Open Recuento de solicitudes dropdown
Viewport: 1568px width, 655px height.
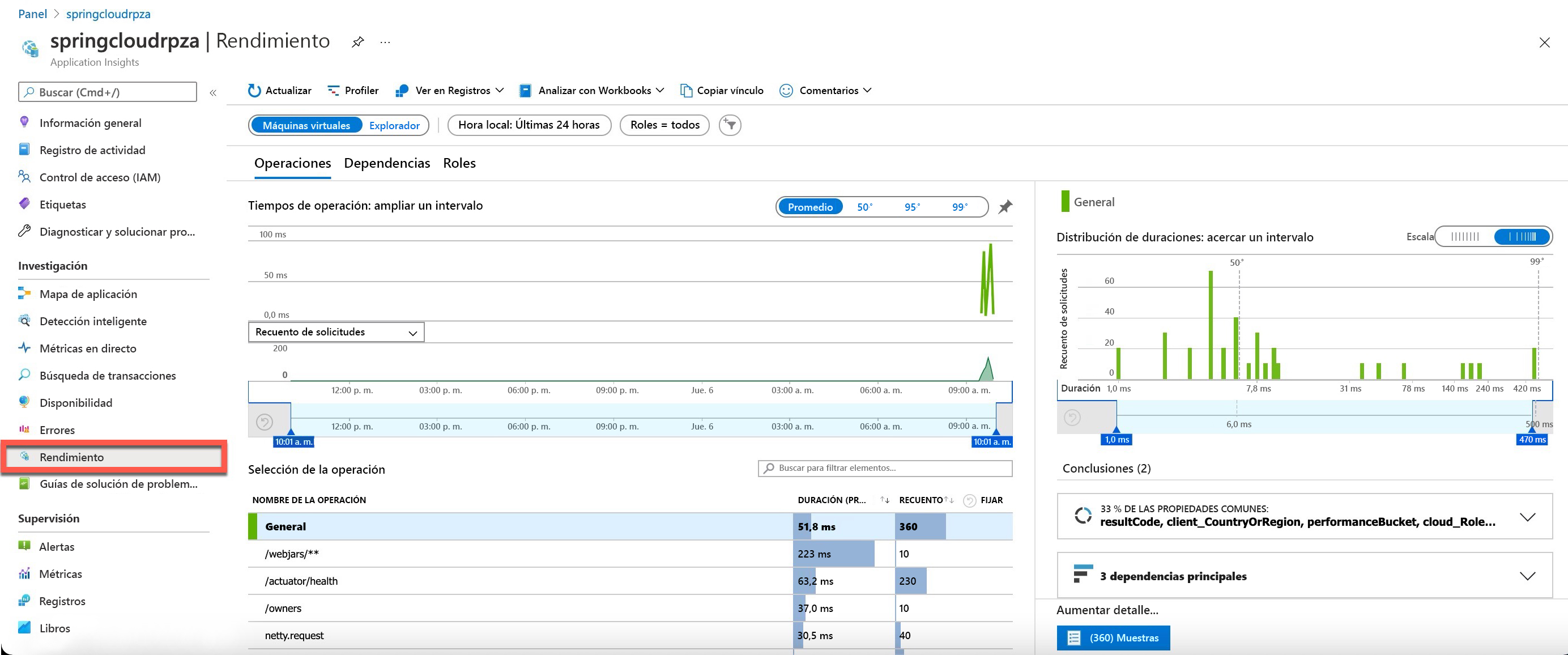pos(336,333)
